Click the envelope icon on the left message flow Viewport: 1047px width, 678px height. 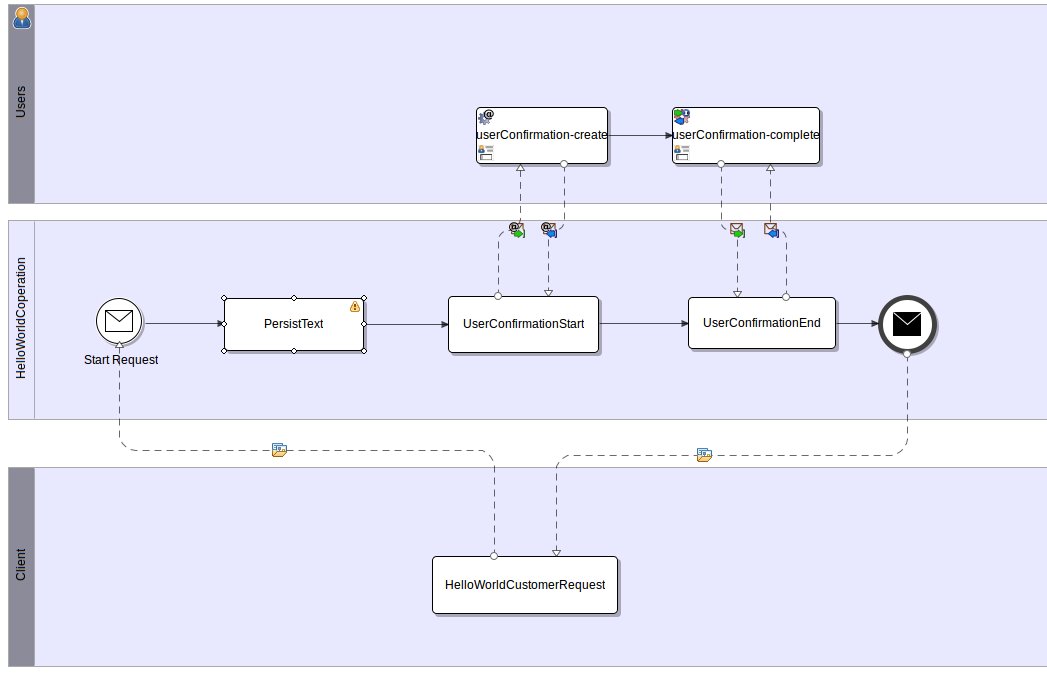(x=278, y=449)
